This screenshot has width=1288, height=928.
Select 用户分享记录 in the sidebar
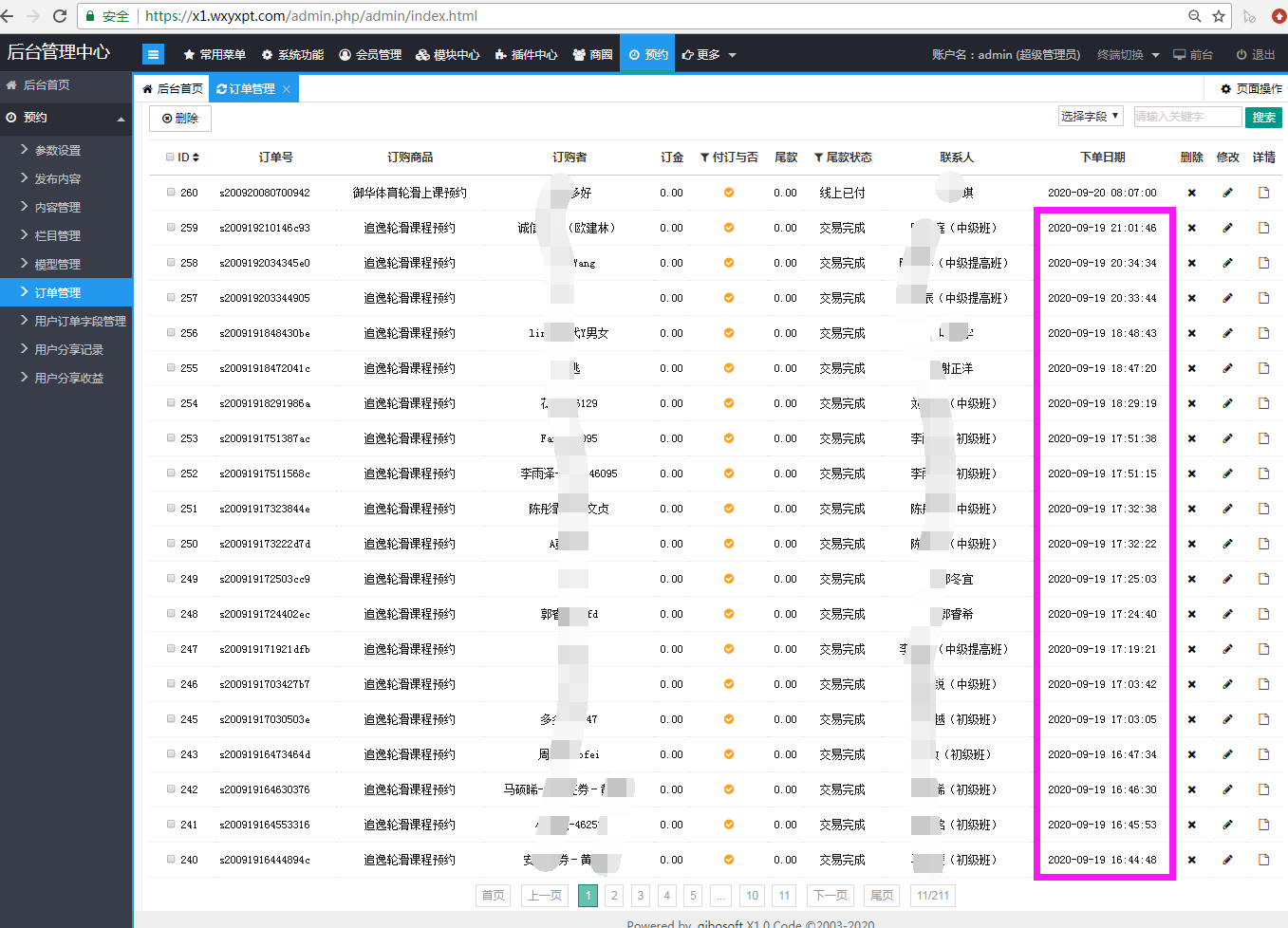pos(68,349)
